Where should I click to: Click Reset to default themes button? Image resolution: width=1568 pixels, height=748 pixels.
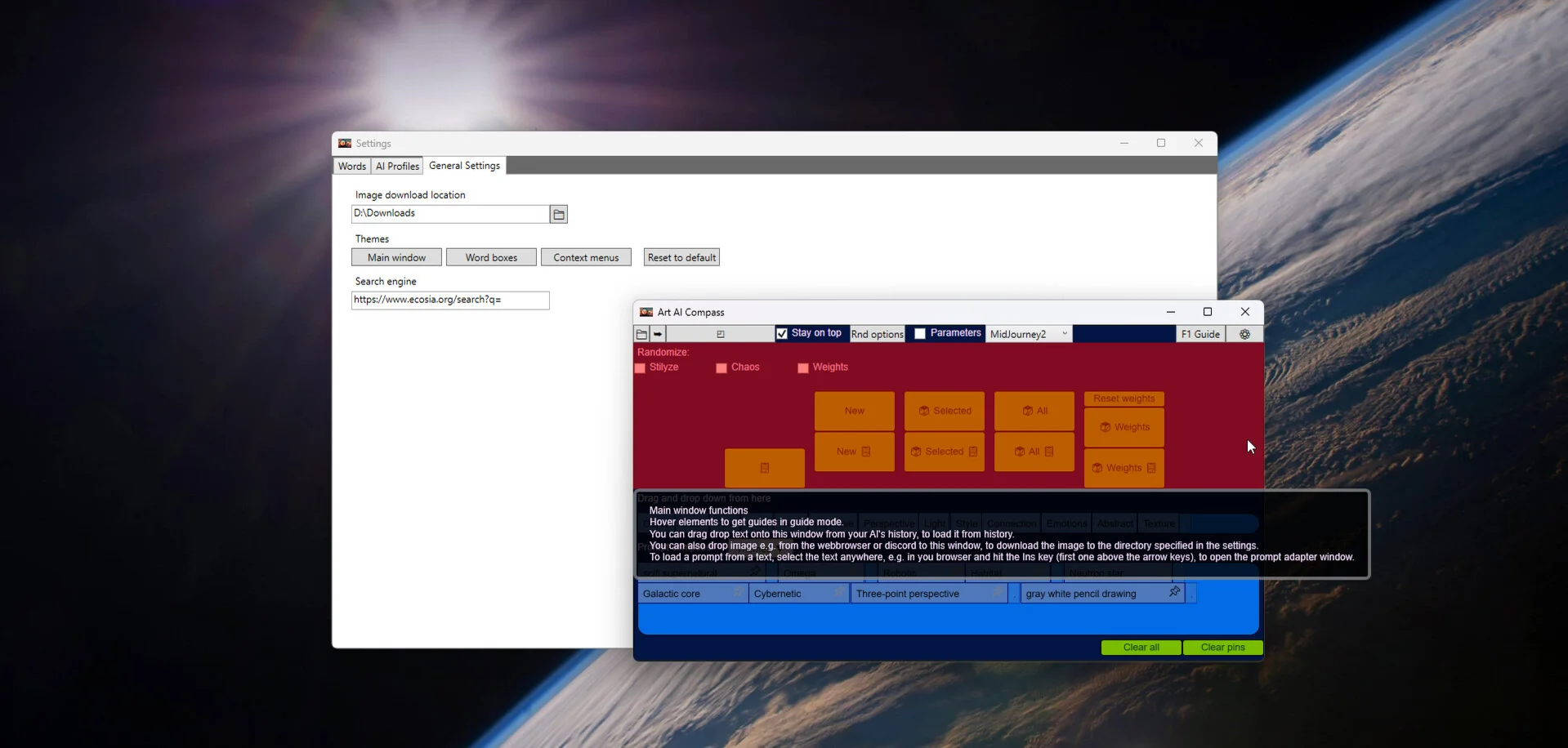coord(681,257)
